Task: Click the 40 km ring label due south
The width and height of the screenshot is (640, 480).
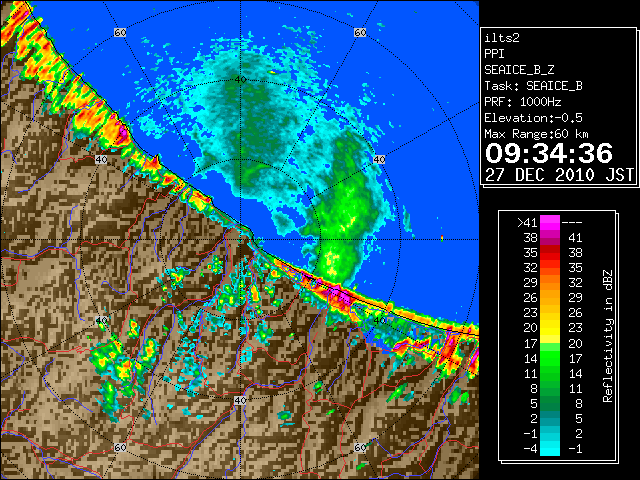Action: pyautogui.click(x=240, y=400)
